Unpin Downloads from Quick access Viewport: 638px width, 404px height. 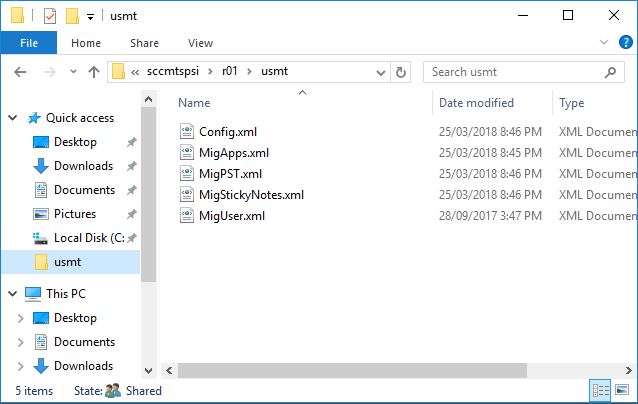point(132,166)
